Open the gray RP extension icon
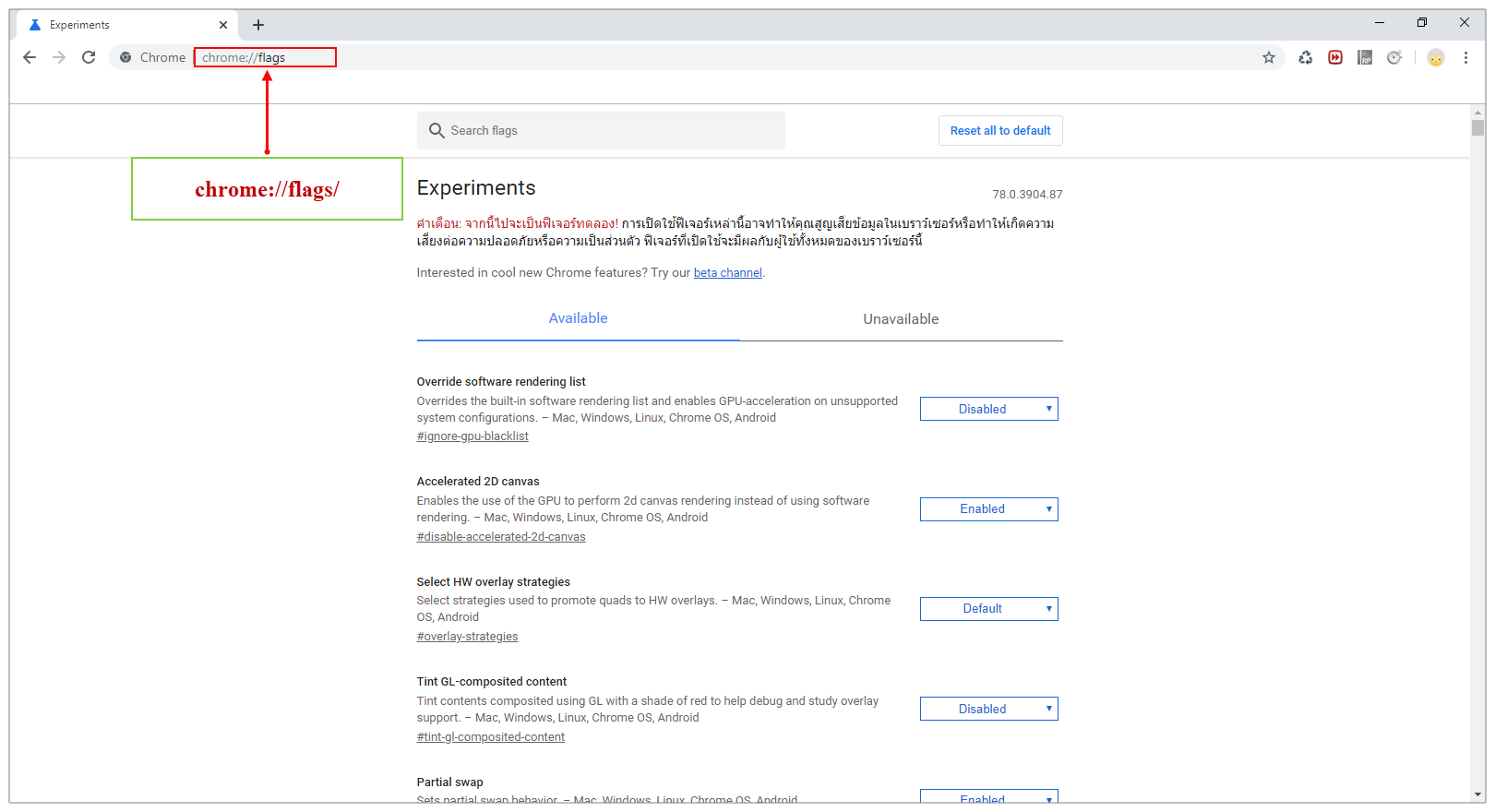This screenshot has height=812, width=1495. [x=1365, y=57]
